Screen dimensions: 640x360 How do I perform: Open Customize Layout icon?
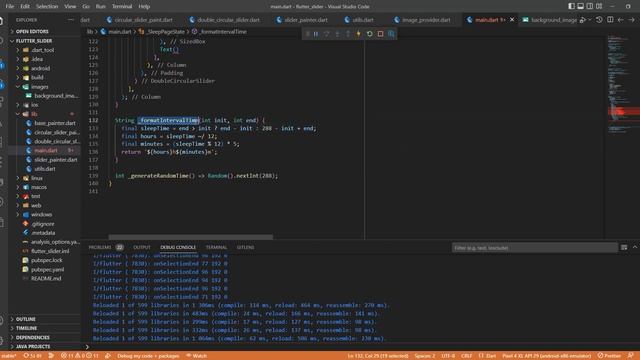(599, 6)
